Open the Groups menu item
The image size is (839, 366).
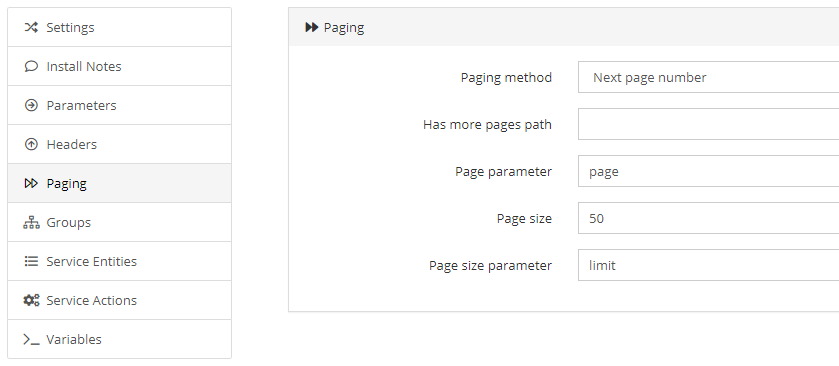point(119,223)
